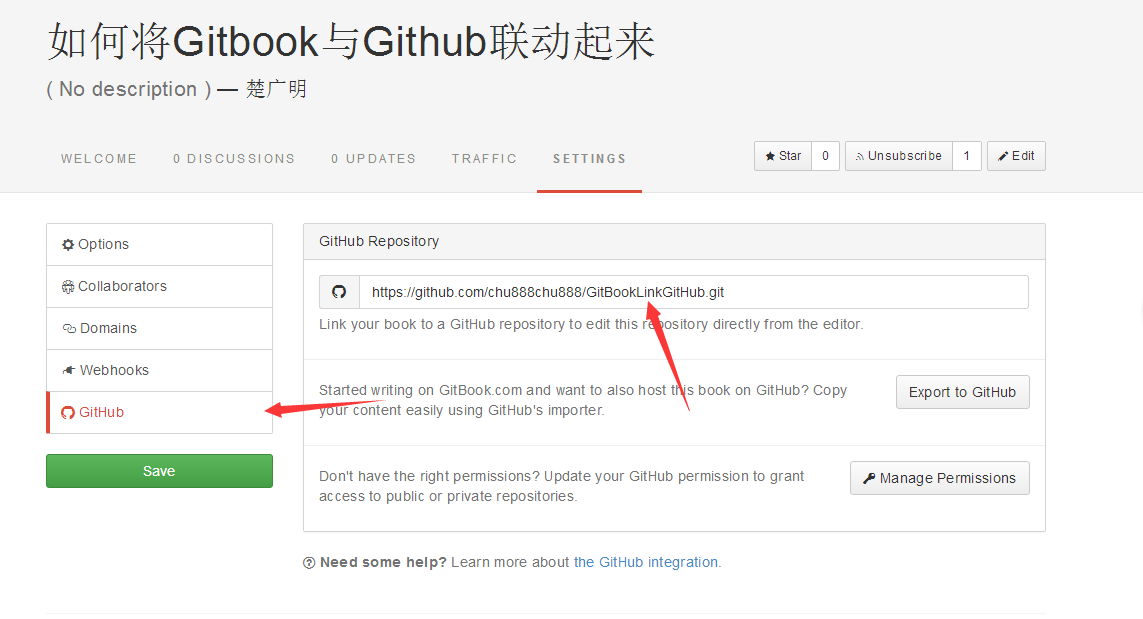Open the Welcome tab
The image size is (1143, 619).
tap(98, 158)
